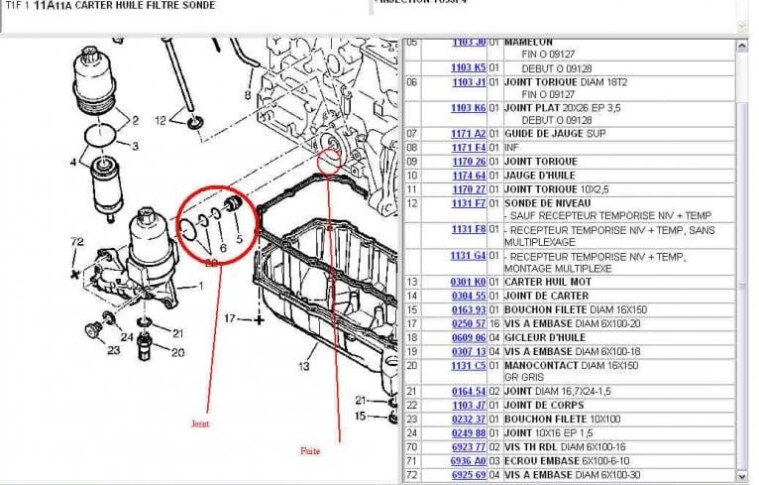Click 'VIS A EMBASE DIAM 6X100-18' description

pos(572,351)
